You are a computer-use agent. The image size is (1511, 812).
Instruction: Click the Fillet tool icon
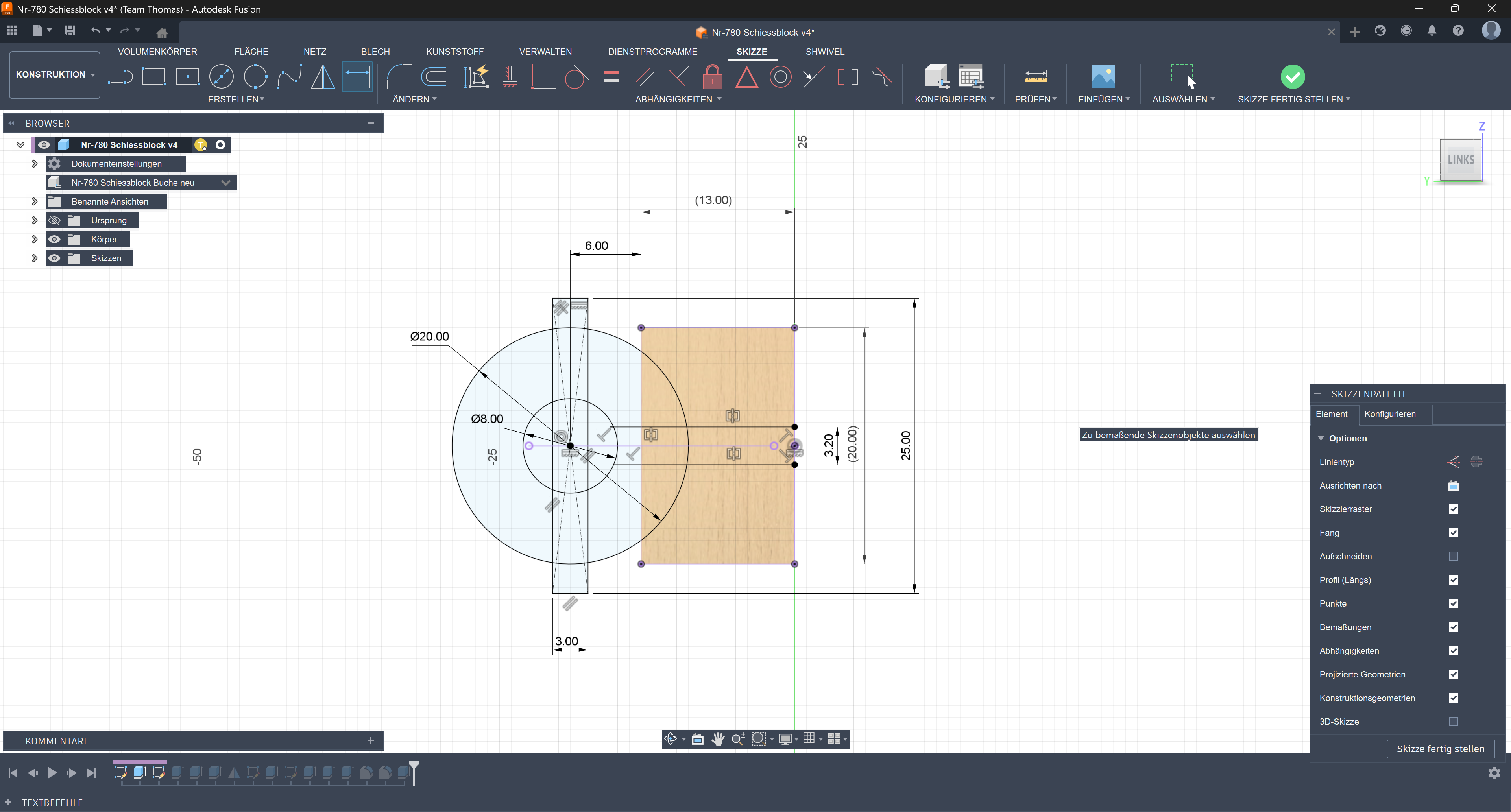pos(399,77)
